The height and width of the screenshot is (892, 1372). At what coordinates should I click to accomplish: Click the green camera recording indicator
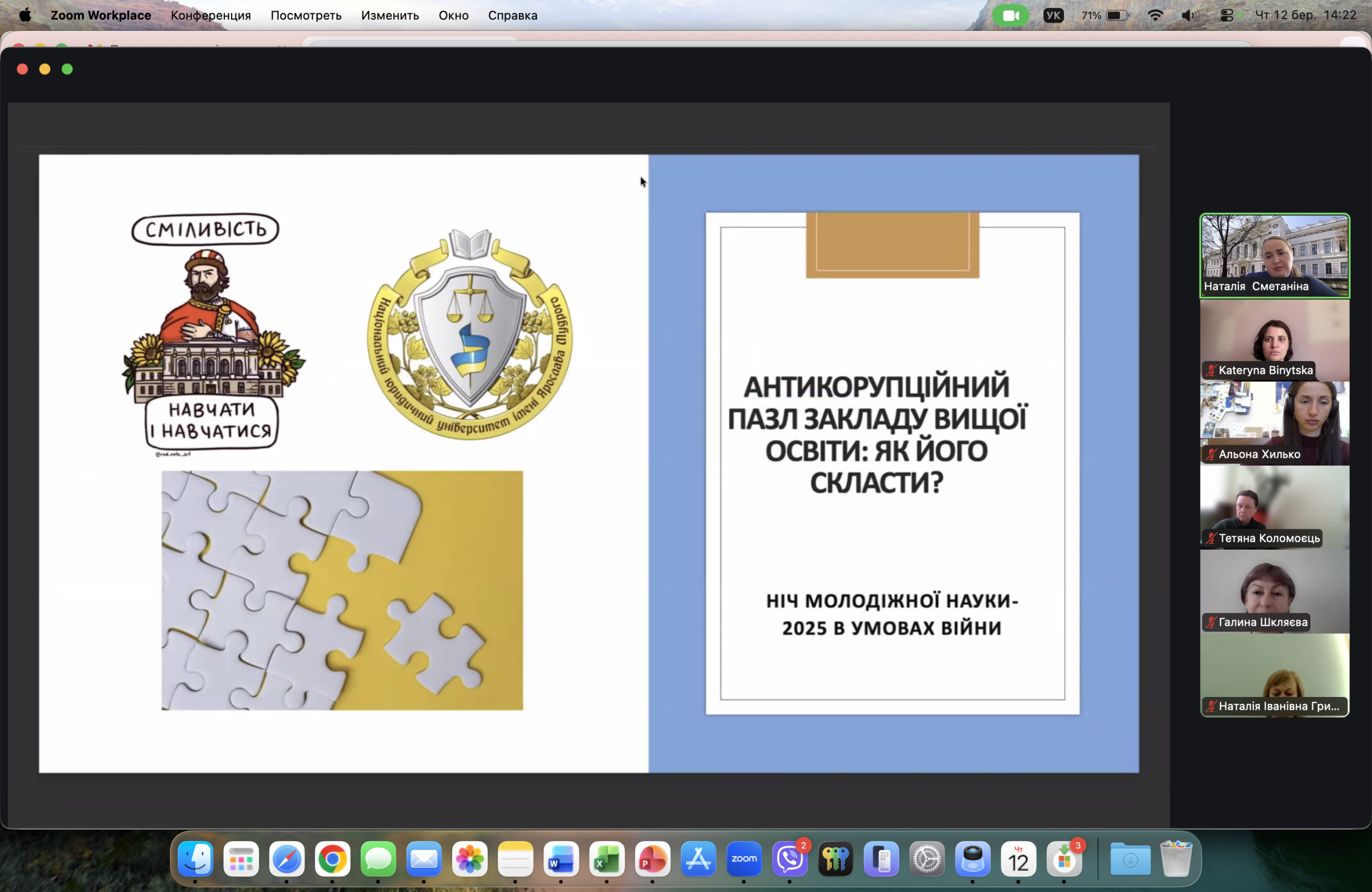(1010, 16)
